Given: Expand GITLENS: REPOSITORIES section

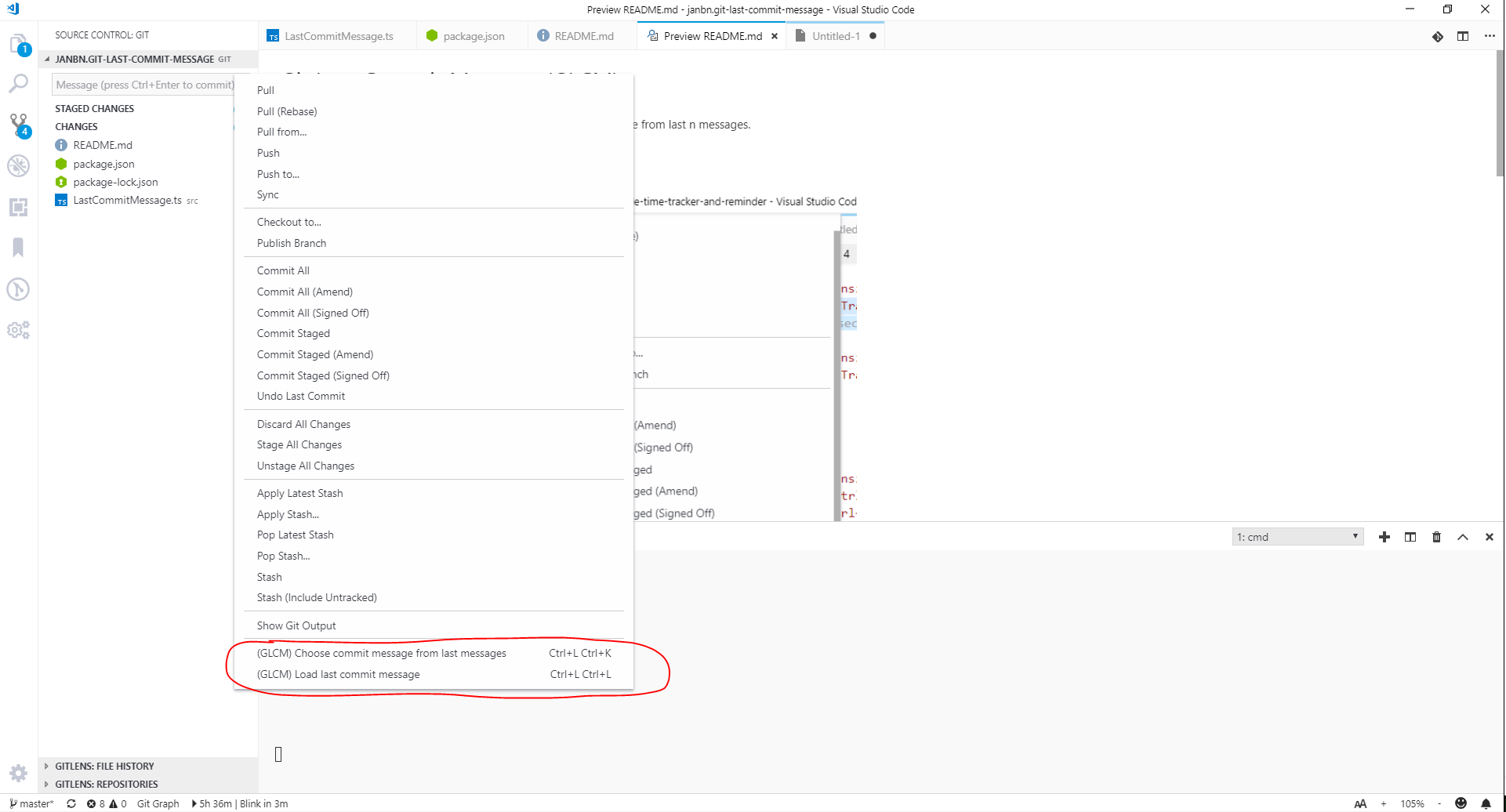Looking at the screenshot, I should [147, 784].
